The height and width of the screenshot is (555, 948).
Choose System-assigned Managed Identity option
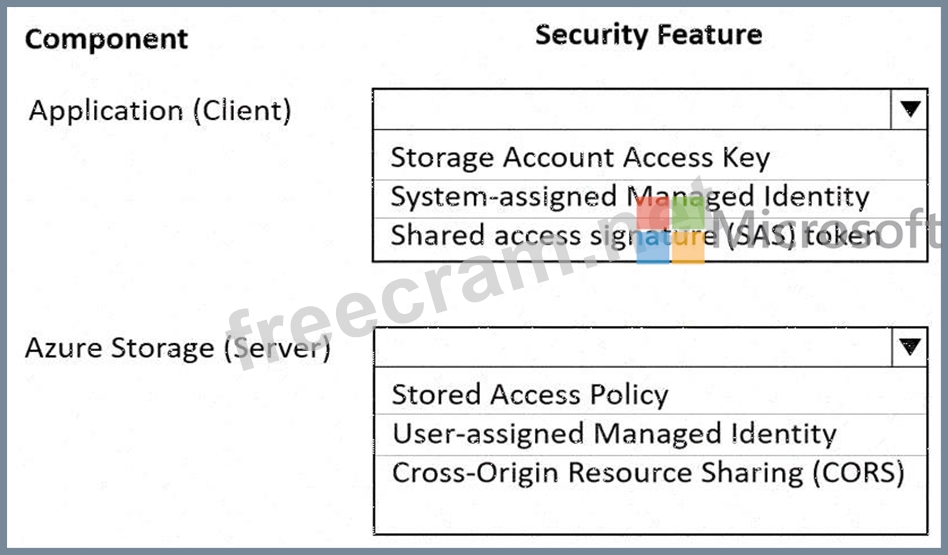(x=629, y=197)
